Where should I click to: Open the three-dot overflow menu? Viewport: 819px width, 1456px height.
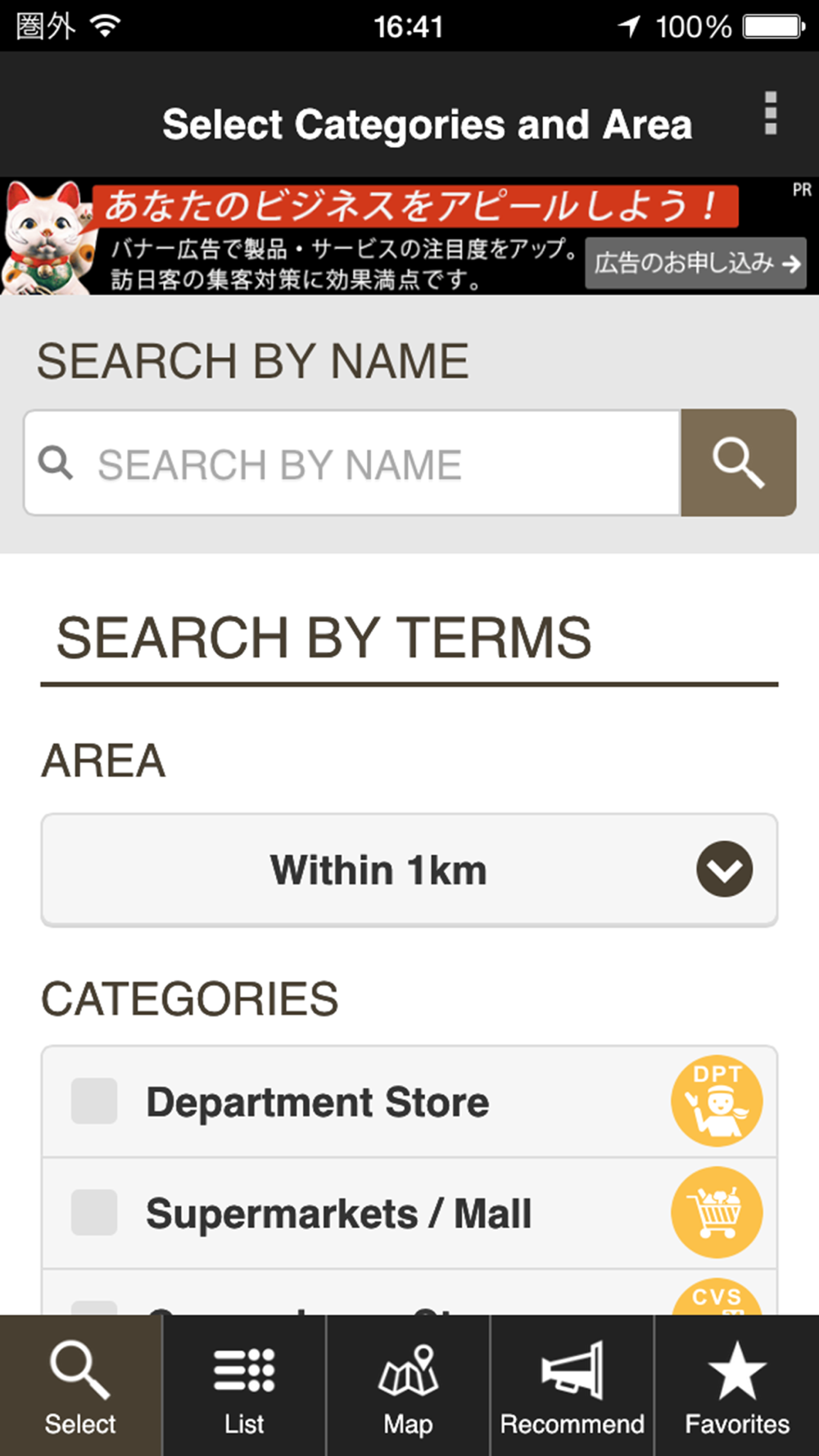click(x=770, y=113)
